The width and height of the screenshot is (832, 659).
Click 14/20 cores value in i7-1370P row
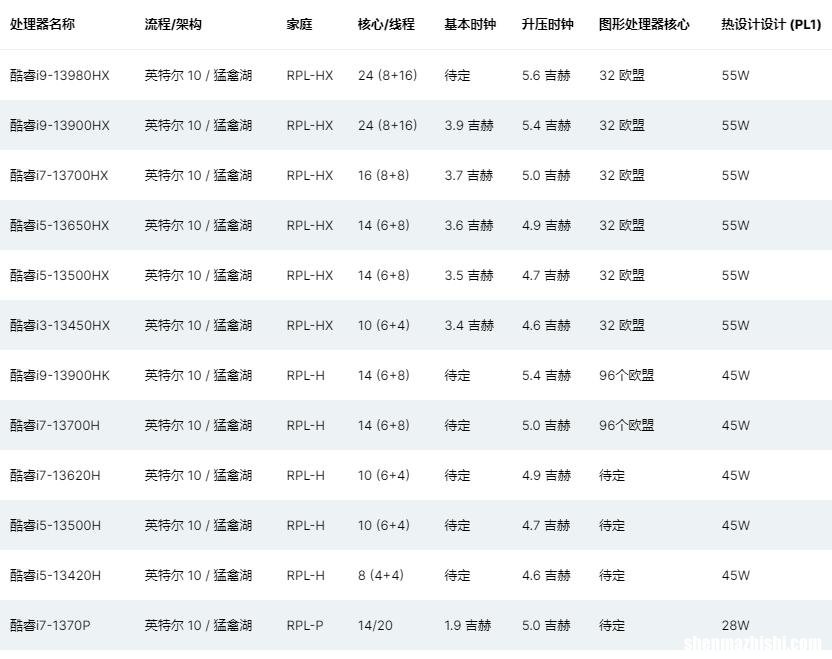point(375,625)
